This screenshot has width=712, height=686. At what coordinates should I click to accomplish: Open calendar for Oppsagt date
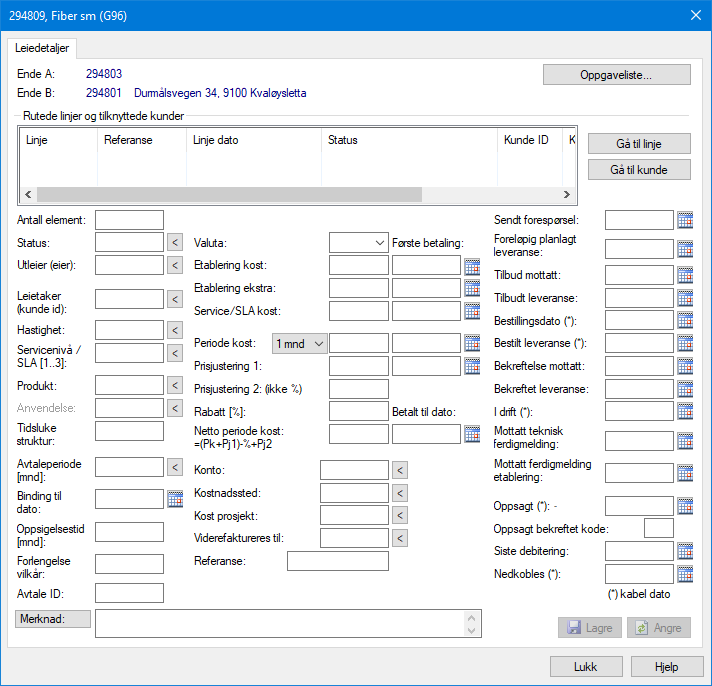coord(685,506)
